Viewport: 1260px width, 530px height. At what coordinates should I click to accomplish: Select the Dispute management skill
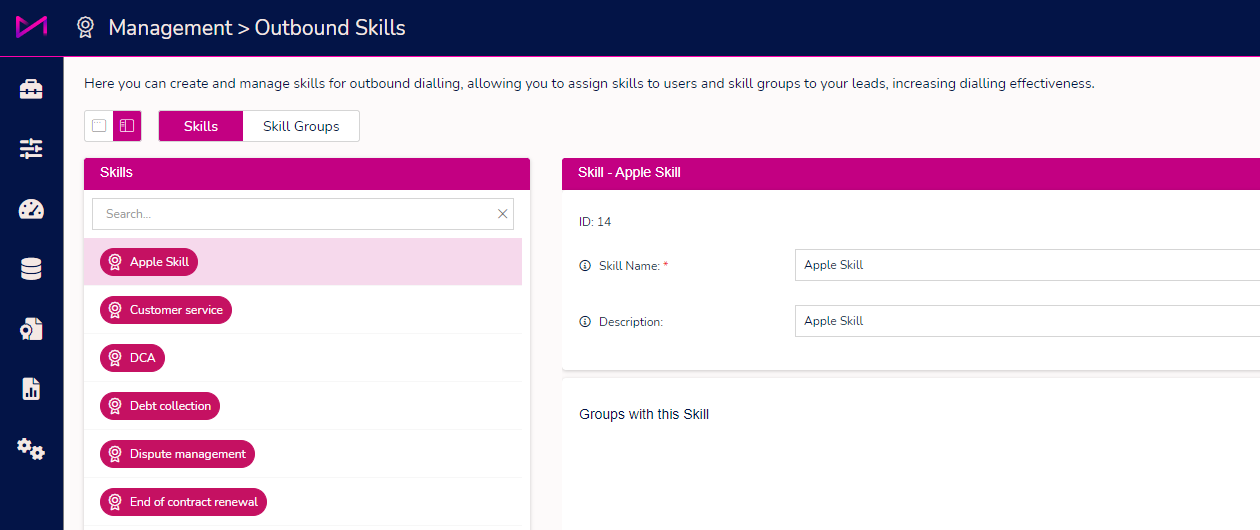coord(178,454)
